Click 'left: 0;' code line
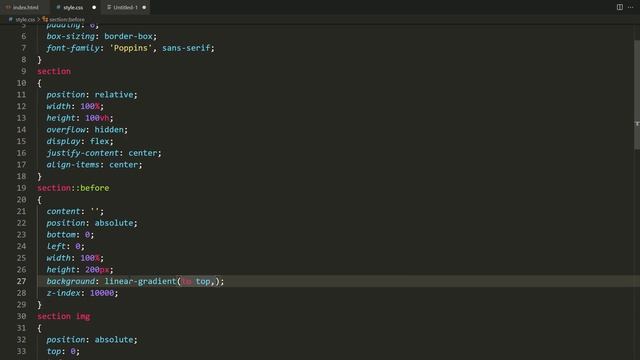 65,246
